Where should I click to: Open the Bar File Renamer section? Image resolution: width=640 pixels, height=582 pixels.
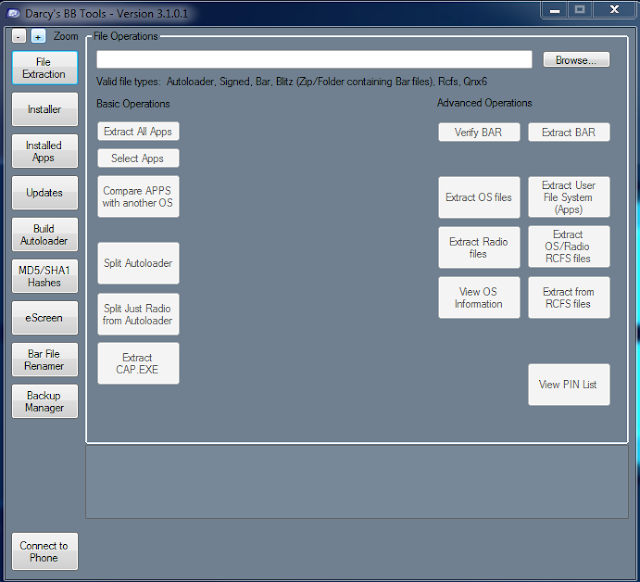coord(44,360)
